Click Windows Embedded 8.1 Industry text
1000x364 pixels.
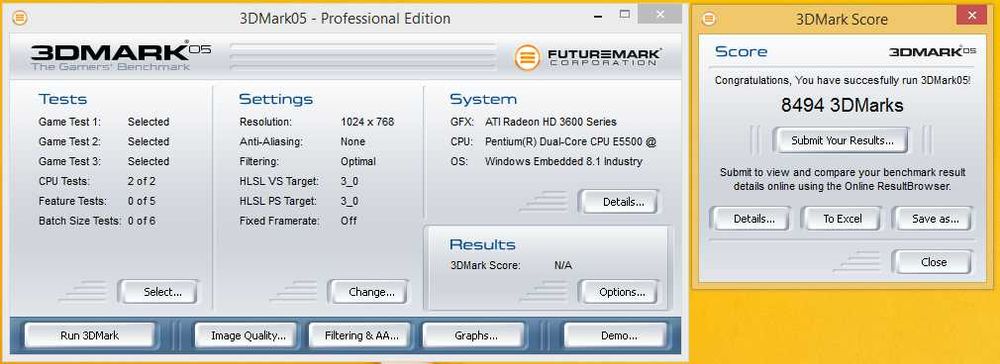(x=563, y=161)
